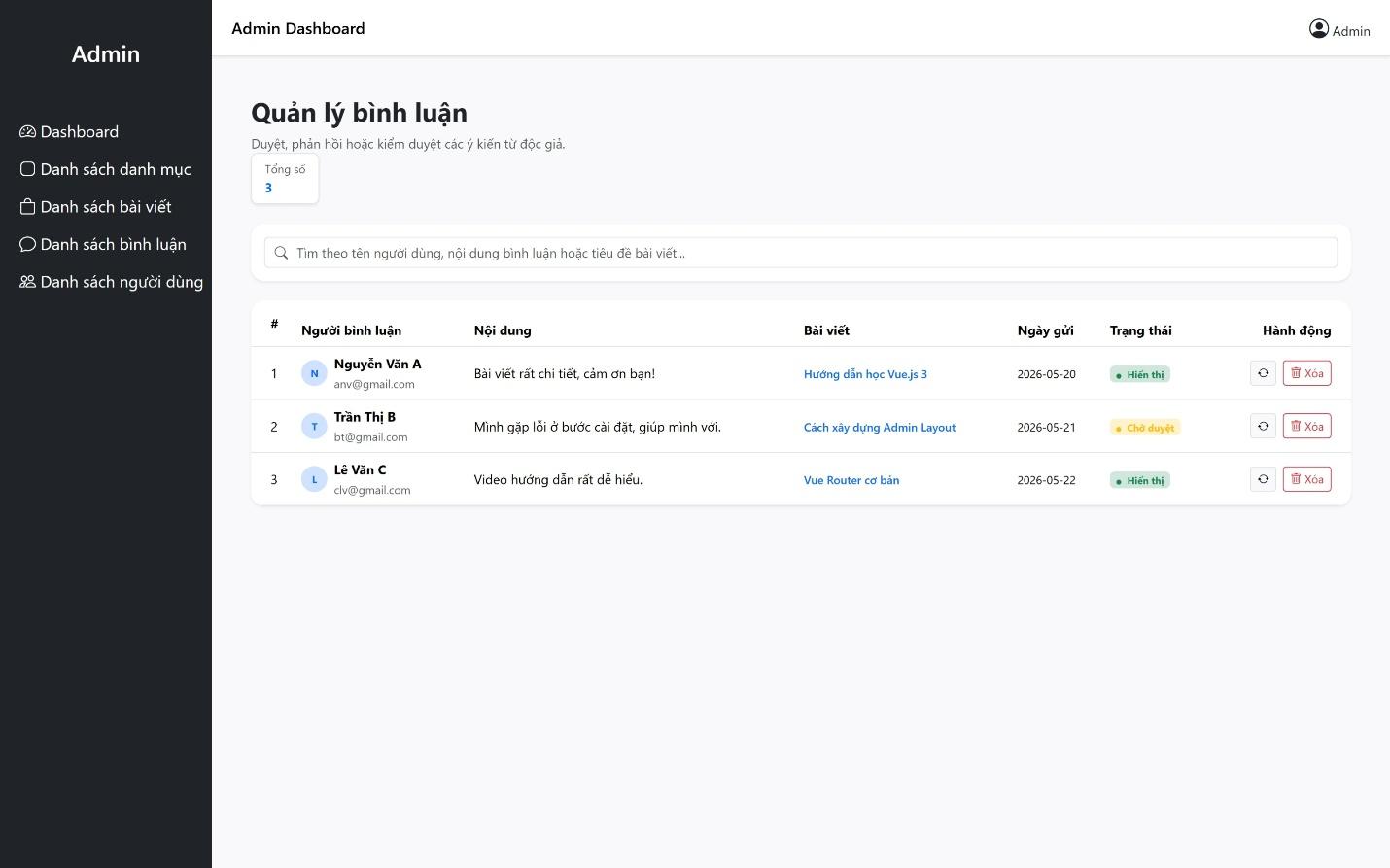Click the refresh icon for Trần Thị B's comment
1390x868 pixels.
pyautogui.click(x=1263, y=426)
